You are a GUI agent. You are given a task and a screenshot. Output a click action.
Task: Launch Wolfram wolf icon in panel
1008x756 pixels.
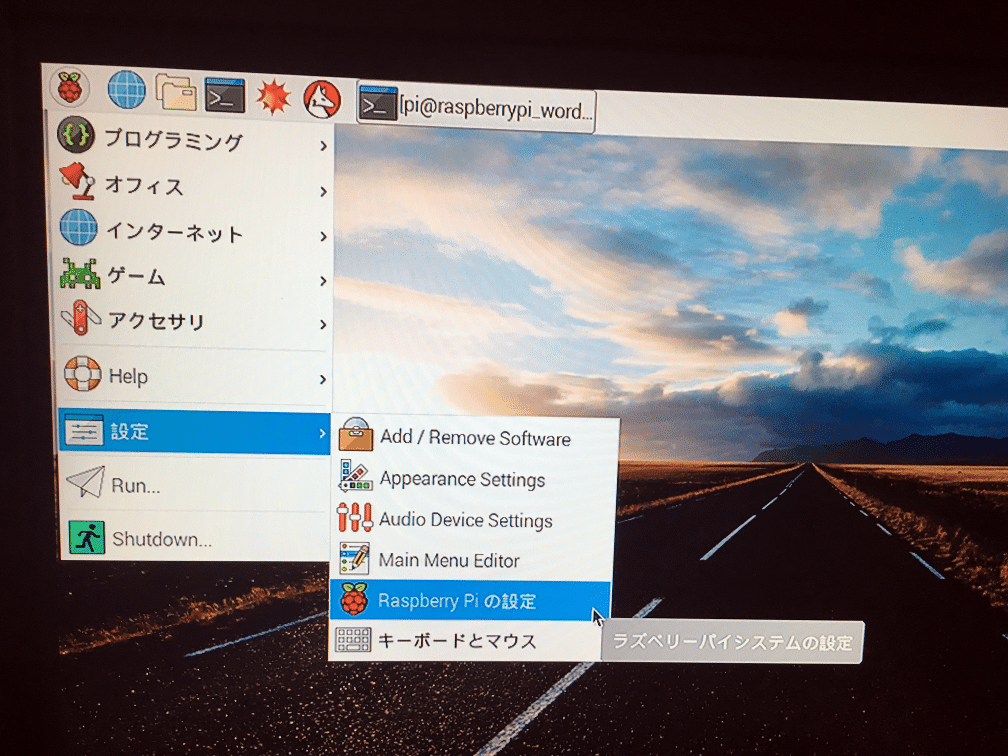pyautogui.click(x=321, y=99)
